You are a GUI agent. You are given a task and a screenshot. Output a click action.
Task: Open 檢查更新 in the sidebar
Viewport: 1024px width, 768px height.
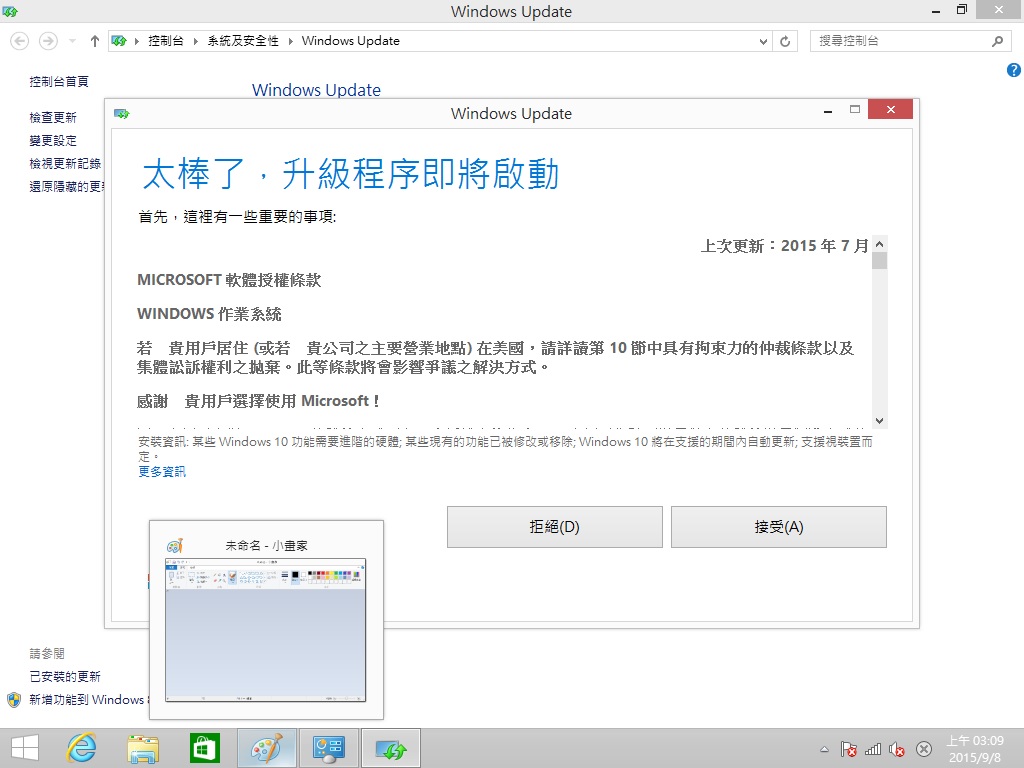point(53,118)
